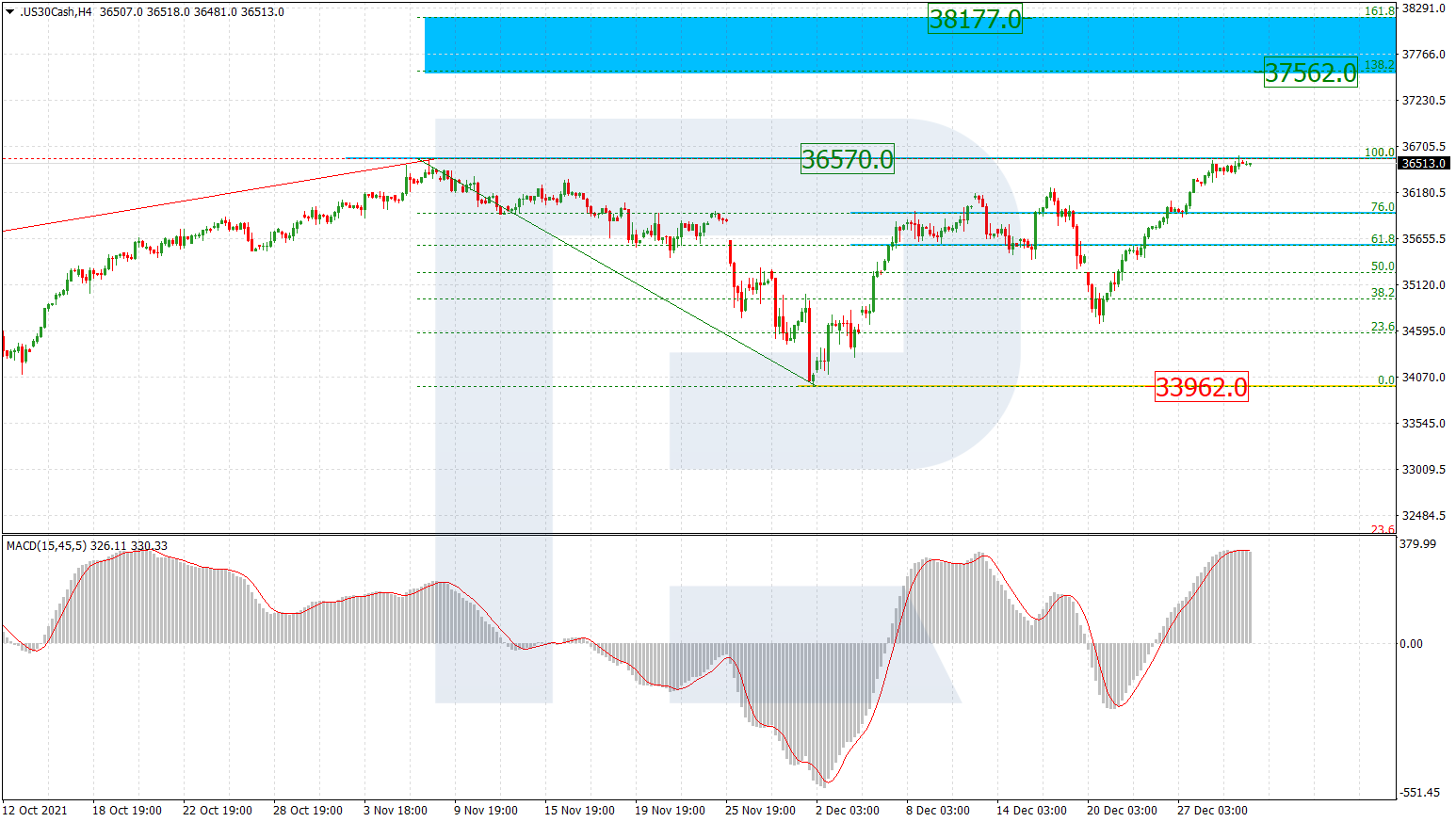
Task: Click the MACD 379.99 scale value
Action: [1417, 544]
